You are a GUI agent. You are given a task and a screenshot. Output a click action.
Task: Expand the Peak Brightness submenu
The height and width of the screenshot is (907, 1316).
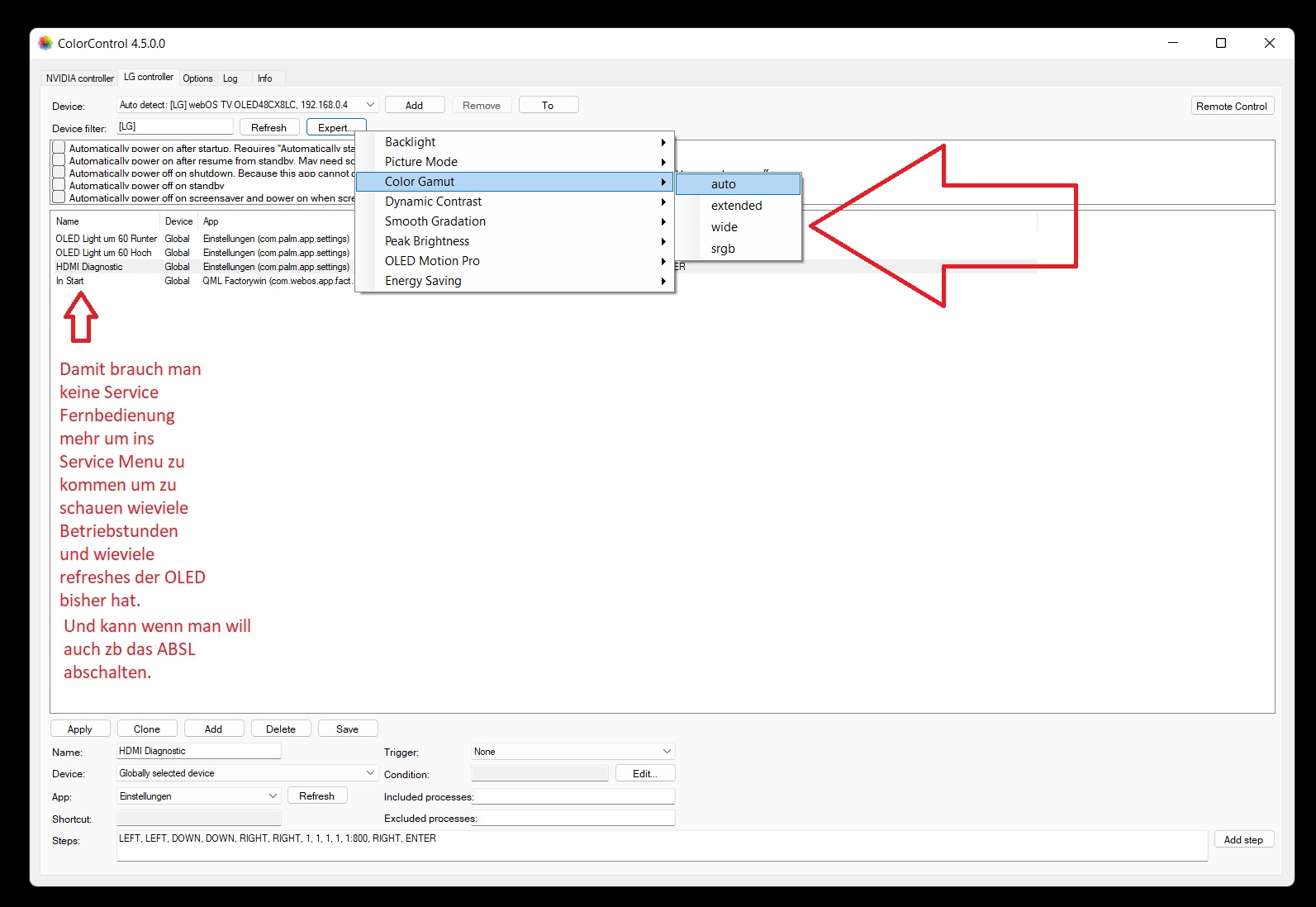[x=515, y=241]
